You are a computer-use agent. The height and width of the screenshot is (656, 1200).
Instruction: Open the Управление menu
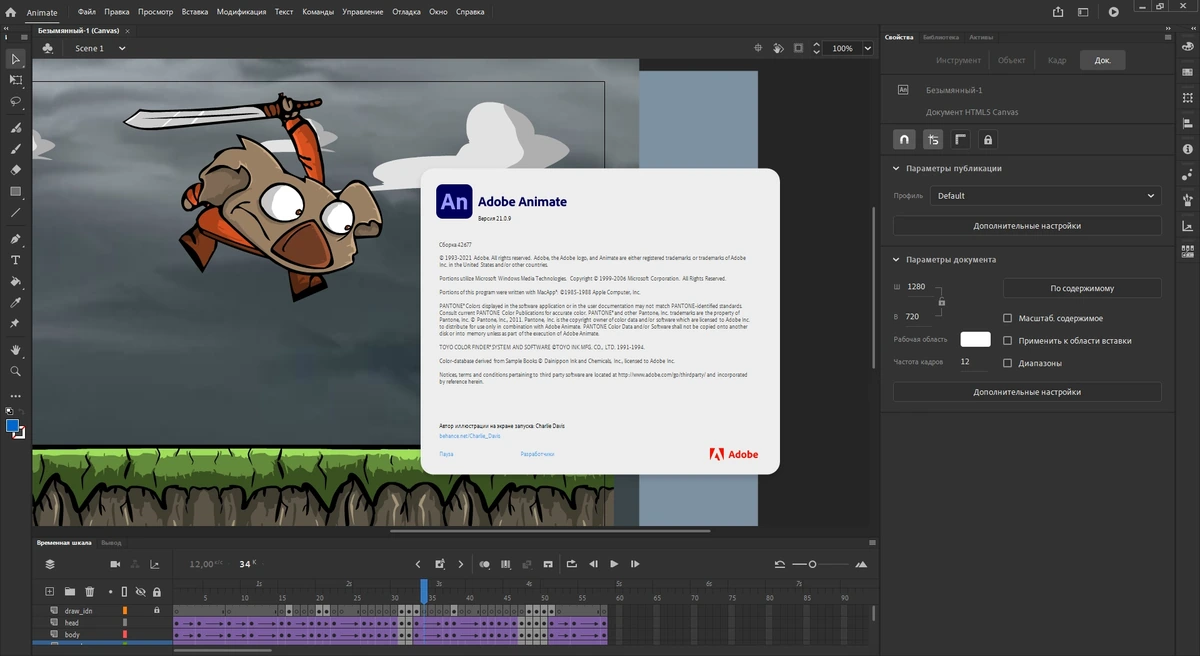click(362, 12)
